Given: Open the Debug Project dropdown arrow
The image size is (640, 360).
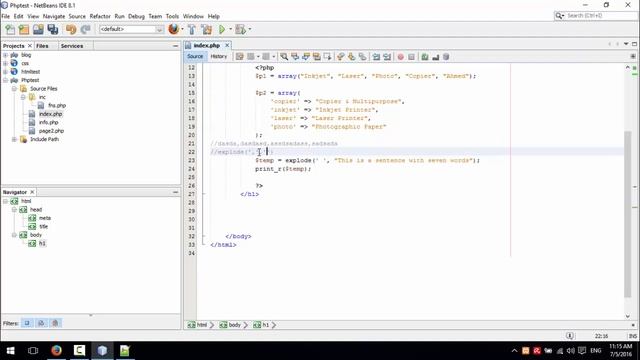Looking at the screenshot, I should click(250, 29).
